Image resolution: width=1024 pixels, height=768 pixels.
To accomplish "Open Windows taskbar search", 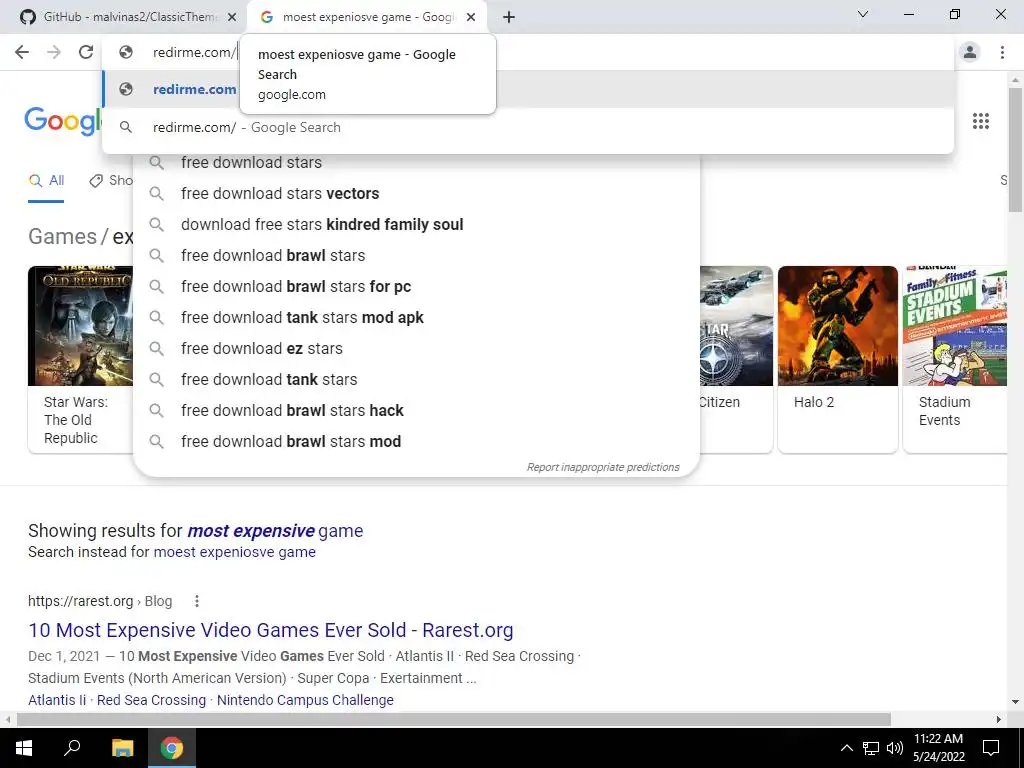I will [x=72, y=748].
